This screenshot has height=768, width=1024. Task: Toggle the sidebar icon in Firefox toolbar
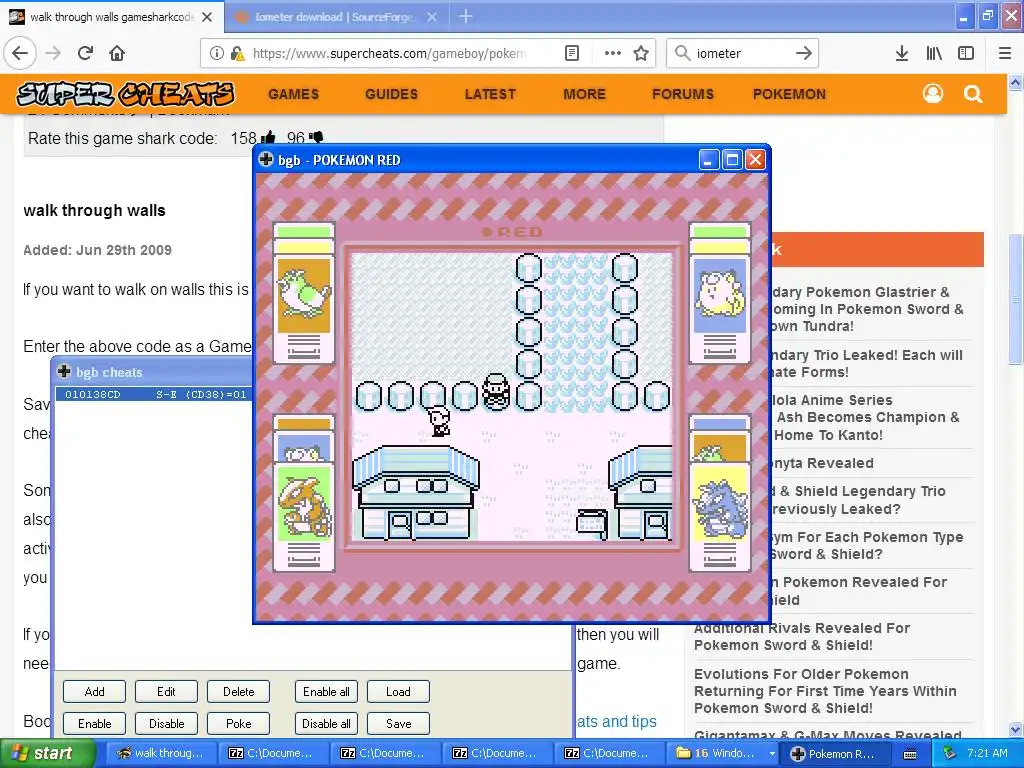[x=966, y=54]
